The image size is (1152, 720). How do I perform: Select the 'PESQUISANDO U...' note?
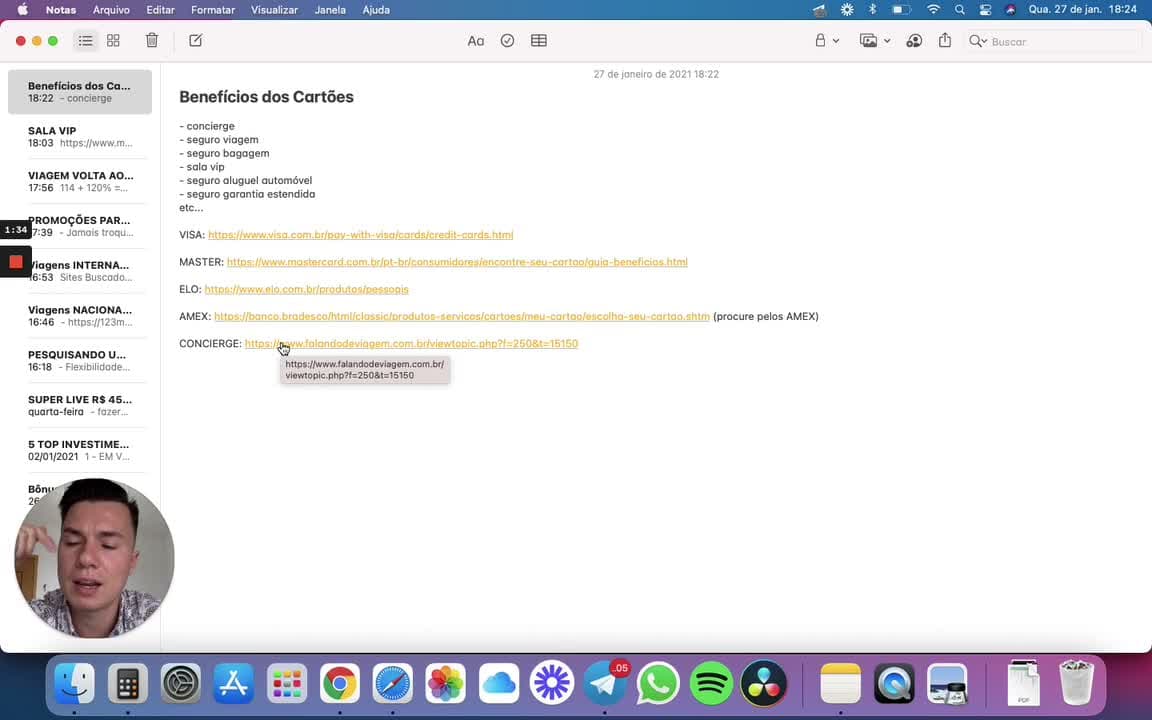pos(80,361)
